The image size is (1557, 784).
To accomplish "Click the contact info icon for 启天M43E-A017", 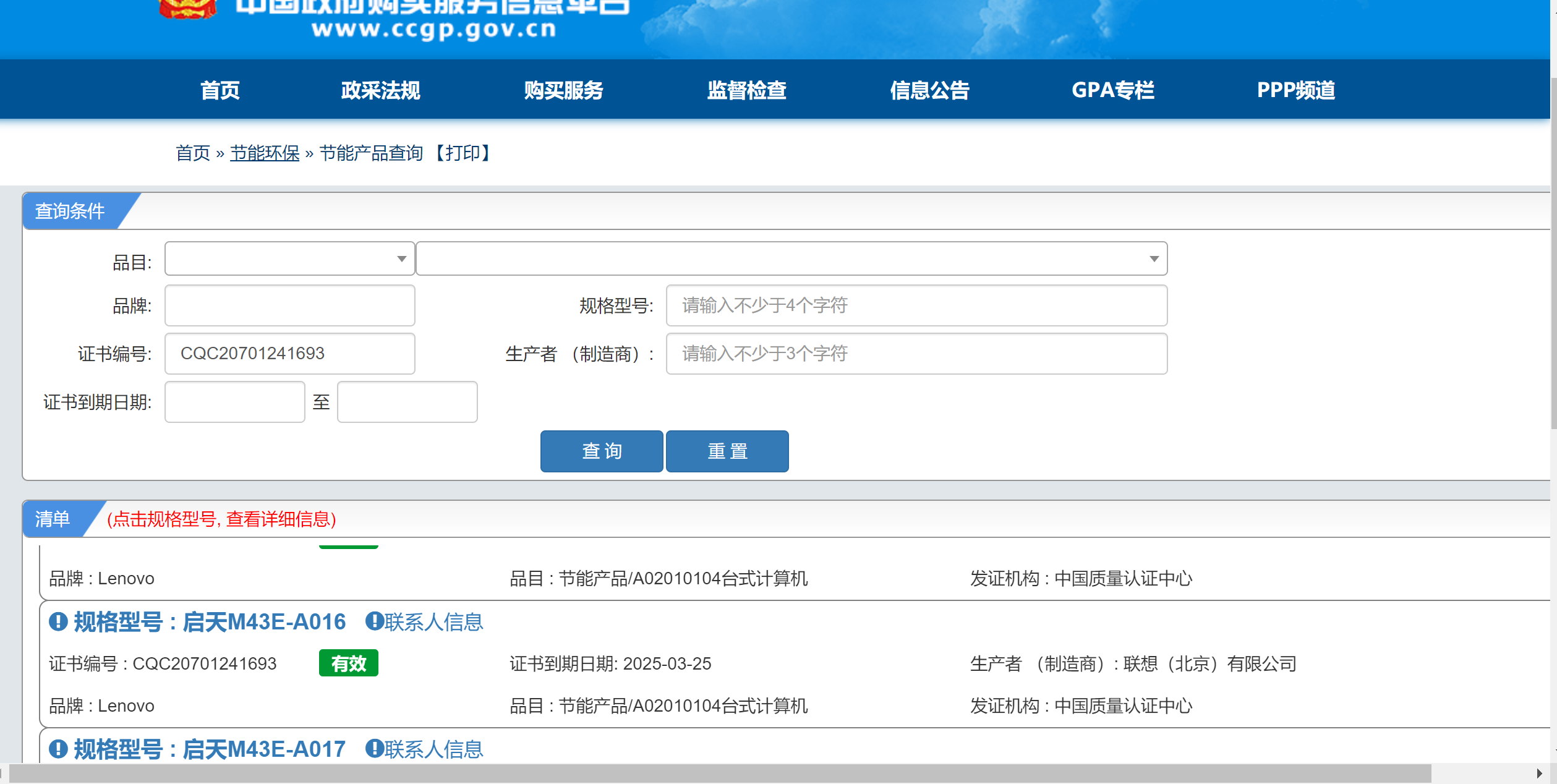I will (x=374, y=748).
